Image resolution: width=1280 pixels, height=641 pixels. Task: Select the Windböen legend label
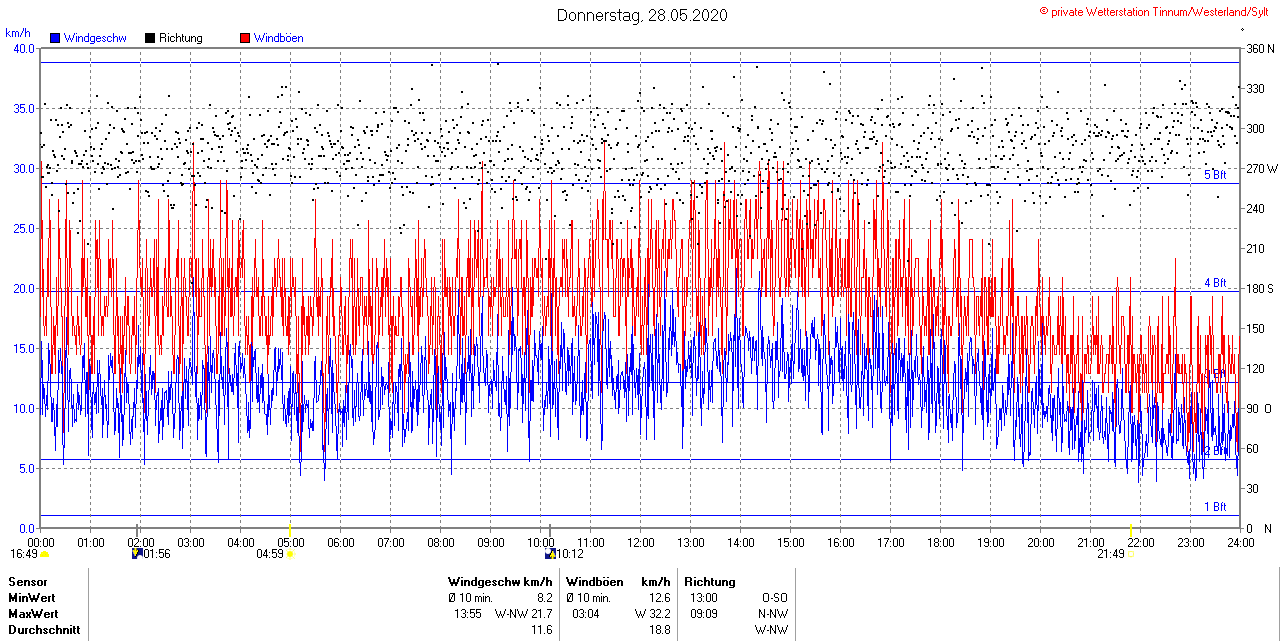point(279,38)
